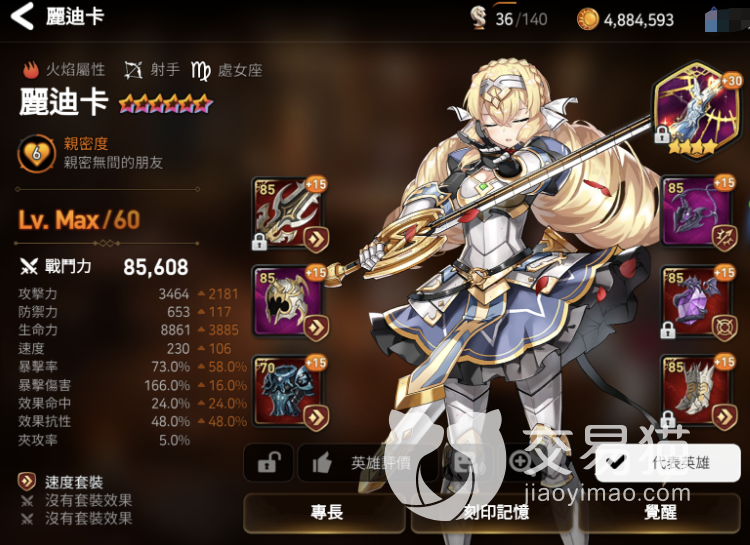The width and height of the screenshot is (750, 545).
Task: Open the 專長 tab
Action: (325, 512)
